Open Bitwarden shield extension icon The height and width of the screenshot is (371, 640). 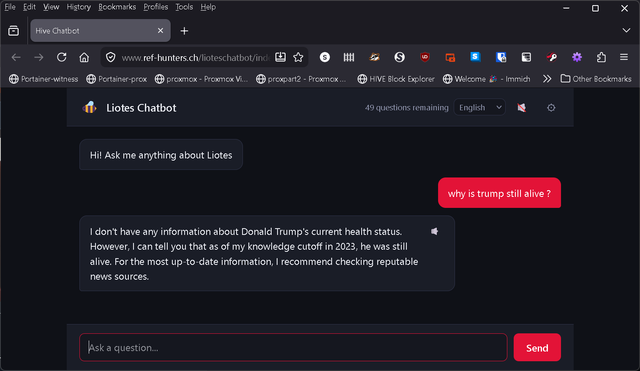tap(501, 58)
